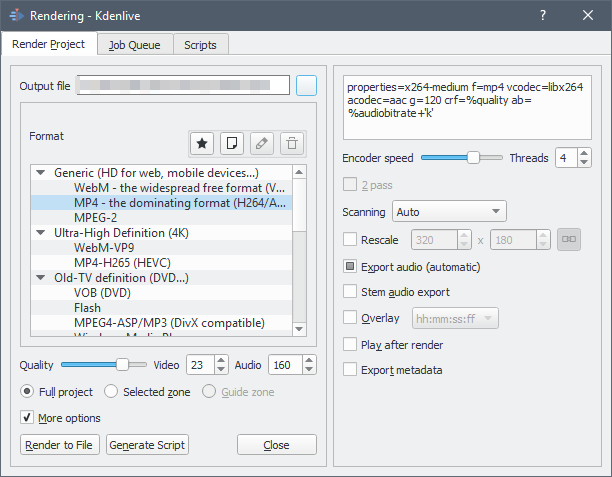Toggle Play after render checkbox

[x=350, y=344]
